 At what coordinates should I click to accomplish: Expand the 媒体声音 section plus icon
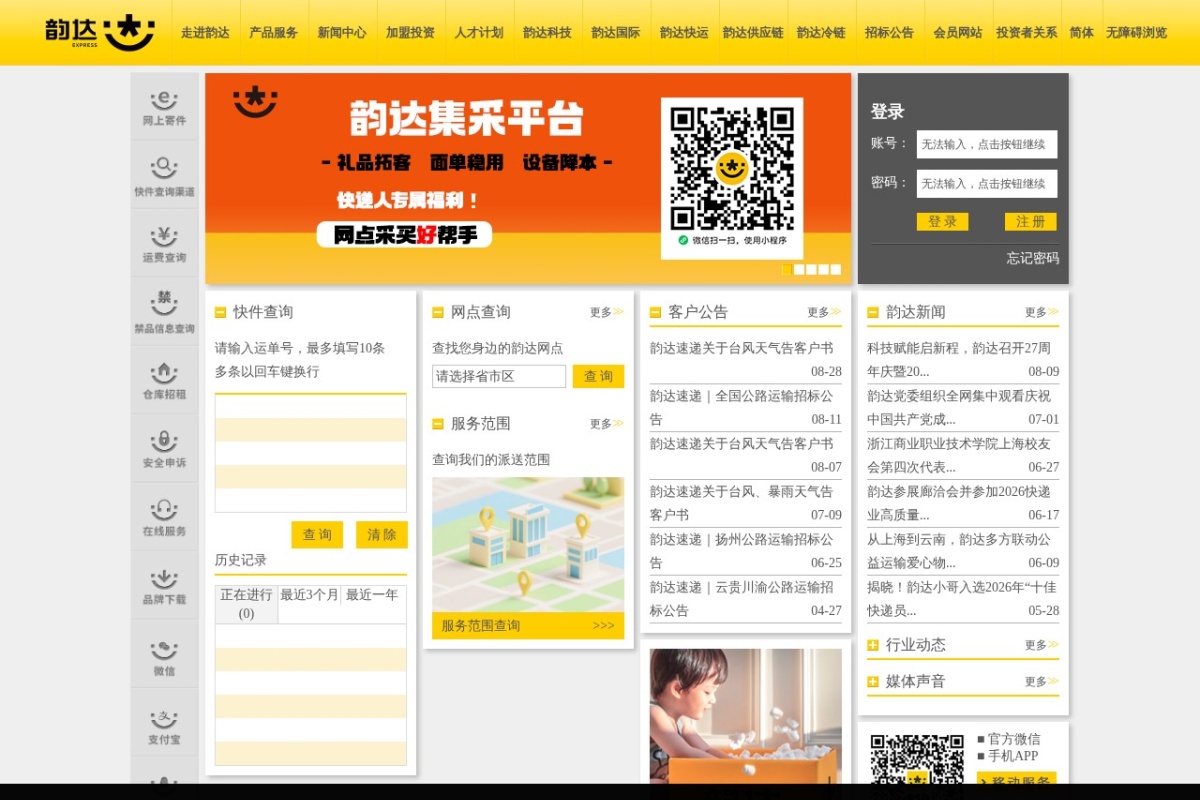tap(872, 682)
